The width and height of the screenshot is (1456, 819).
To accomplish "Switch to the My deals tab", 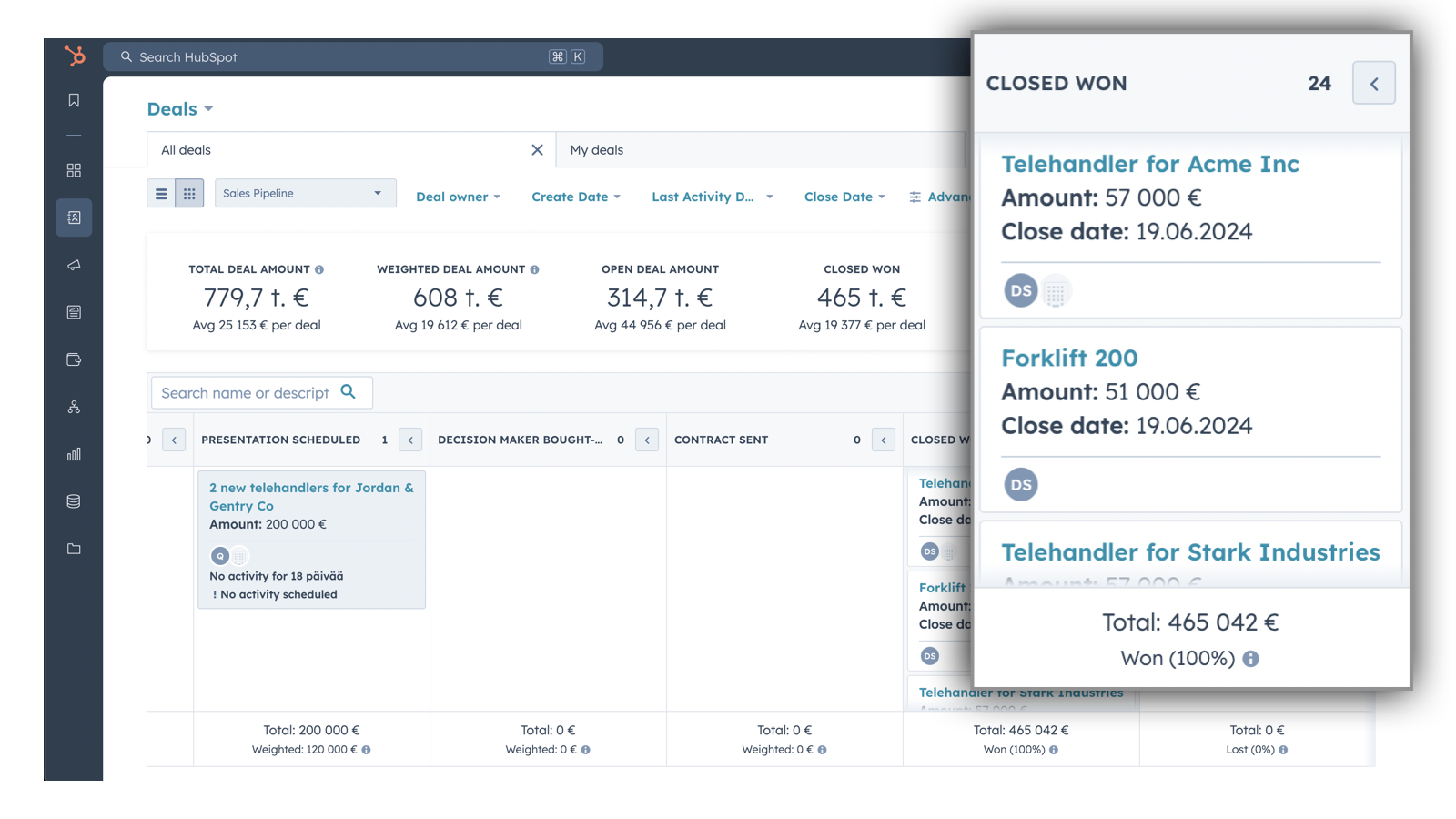I will pos(596,149).
